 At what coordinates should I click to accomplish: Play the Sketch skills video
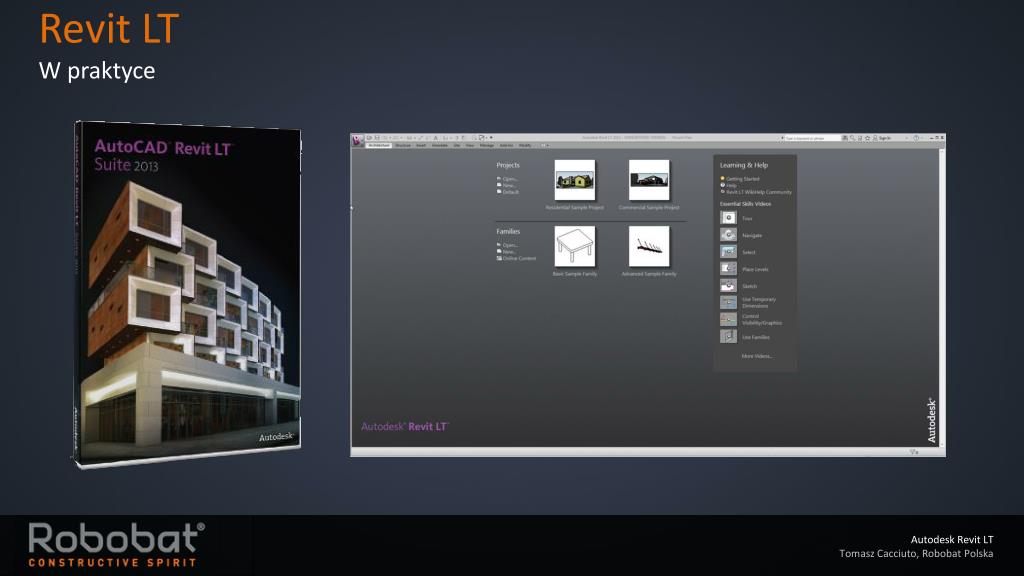click(x=728, y=286)
